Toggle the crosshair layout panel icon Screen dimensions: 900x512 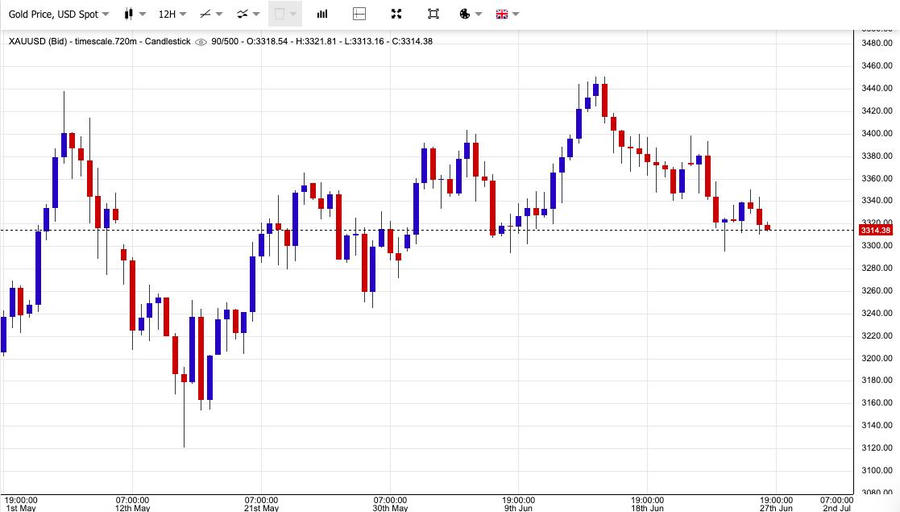tap(360, 14)
